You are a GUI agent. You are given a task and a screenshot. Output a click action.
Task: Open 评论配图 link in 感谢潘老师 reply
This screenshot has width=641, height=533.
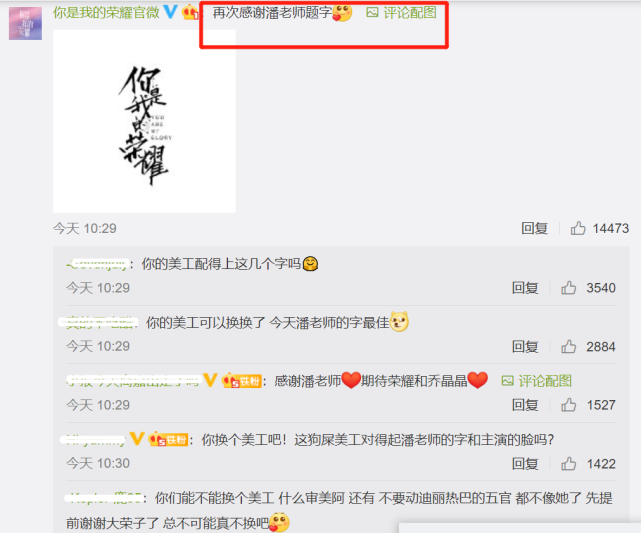(x=536, y=381)
